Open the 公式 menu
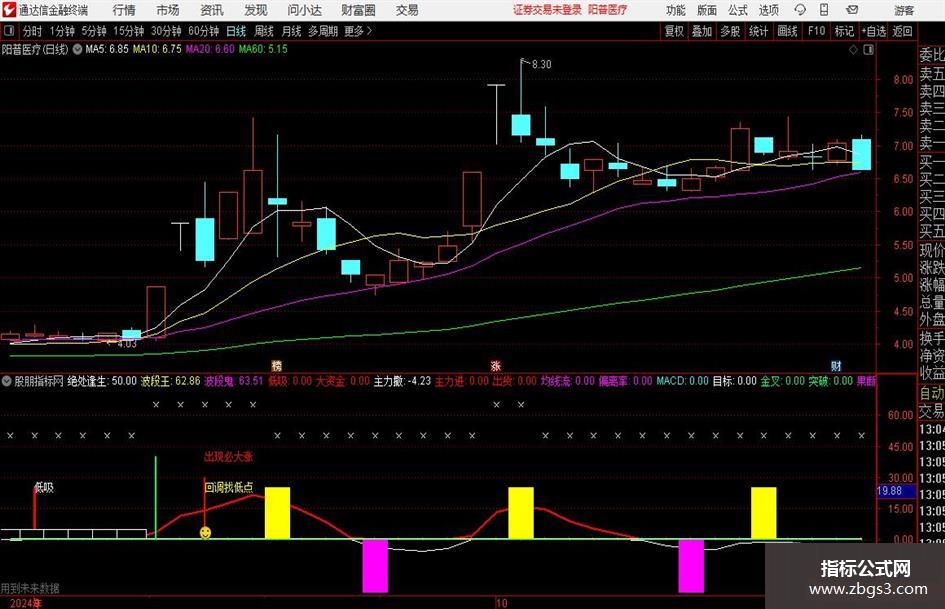This screenshot has width=945, height=609. pos(737,10)
